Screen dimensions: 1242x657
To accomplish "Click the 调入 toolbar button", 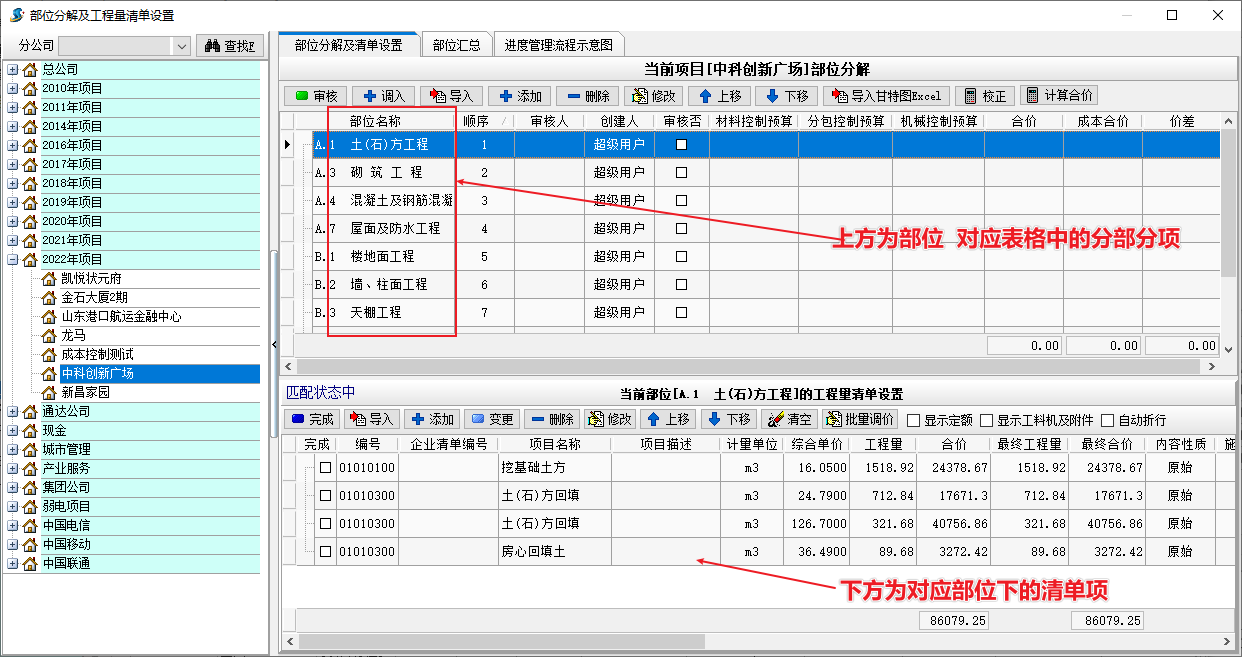I will point(383,96).
